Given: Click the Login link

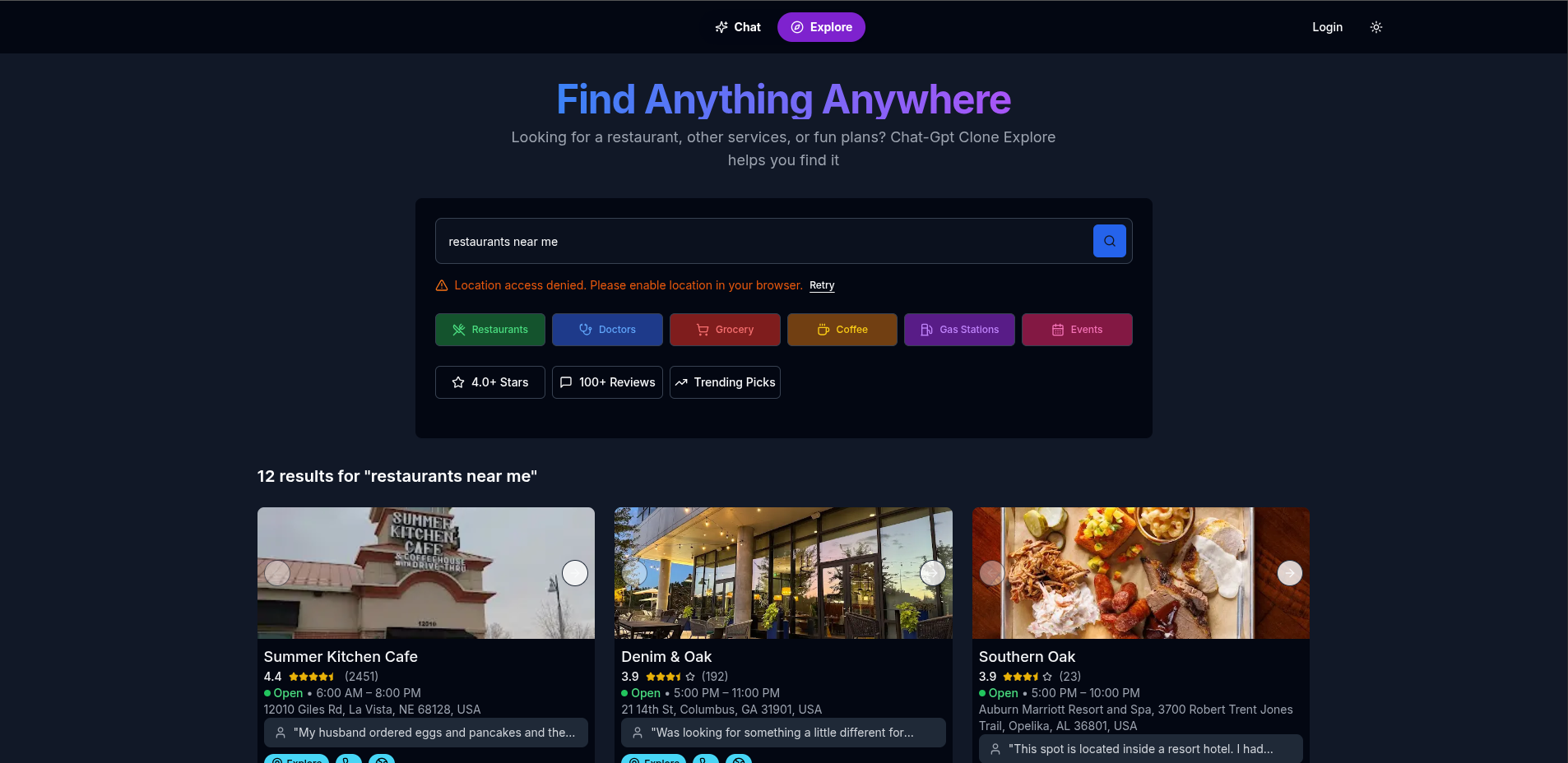Looking at the screenshot, I should (x=1327, y=27).
